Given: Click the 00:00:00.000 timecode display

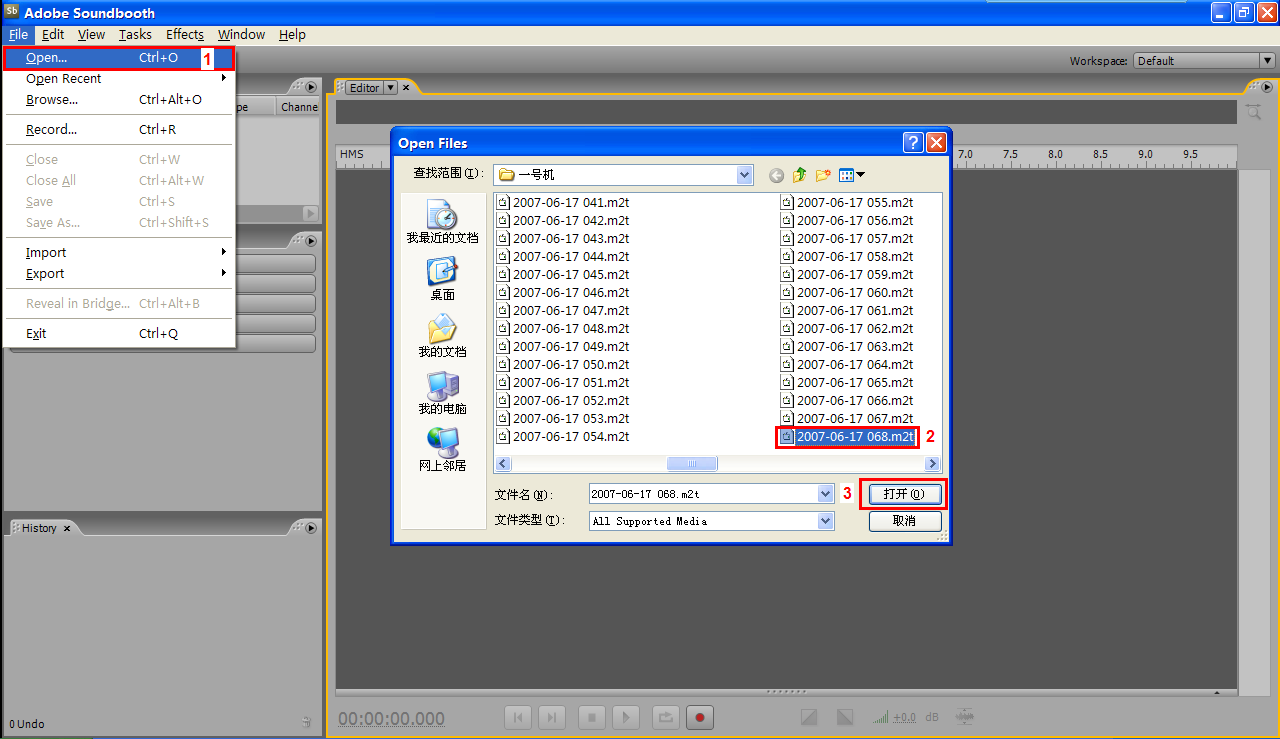Looking at the screenshot, I should 391,719.
